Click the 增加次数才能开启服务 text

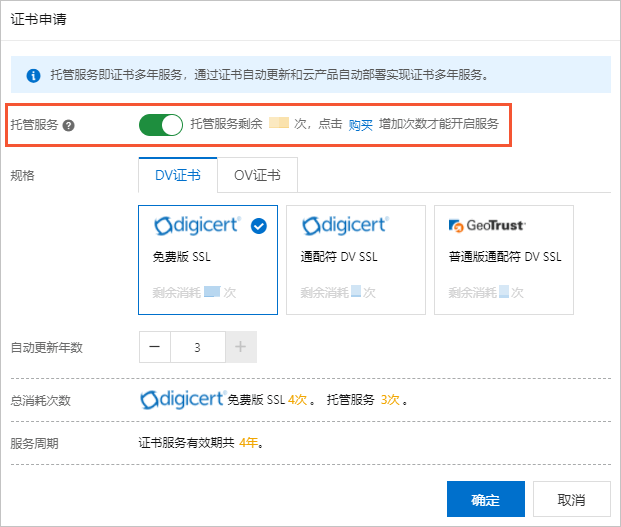click(x=439, y=124)
